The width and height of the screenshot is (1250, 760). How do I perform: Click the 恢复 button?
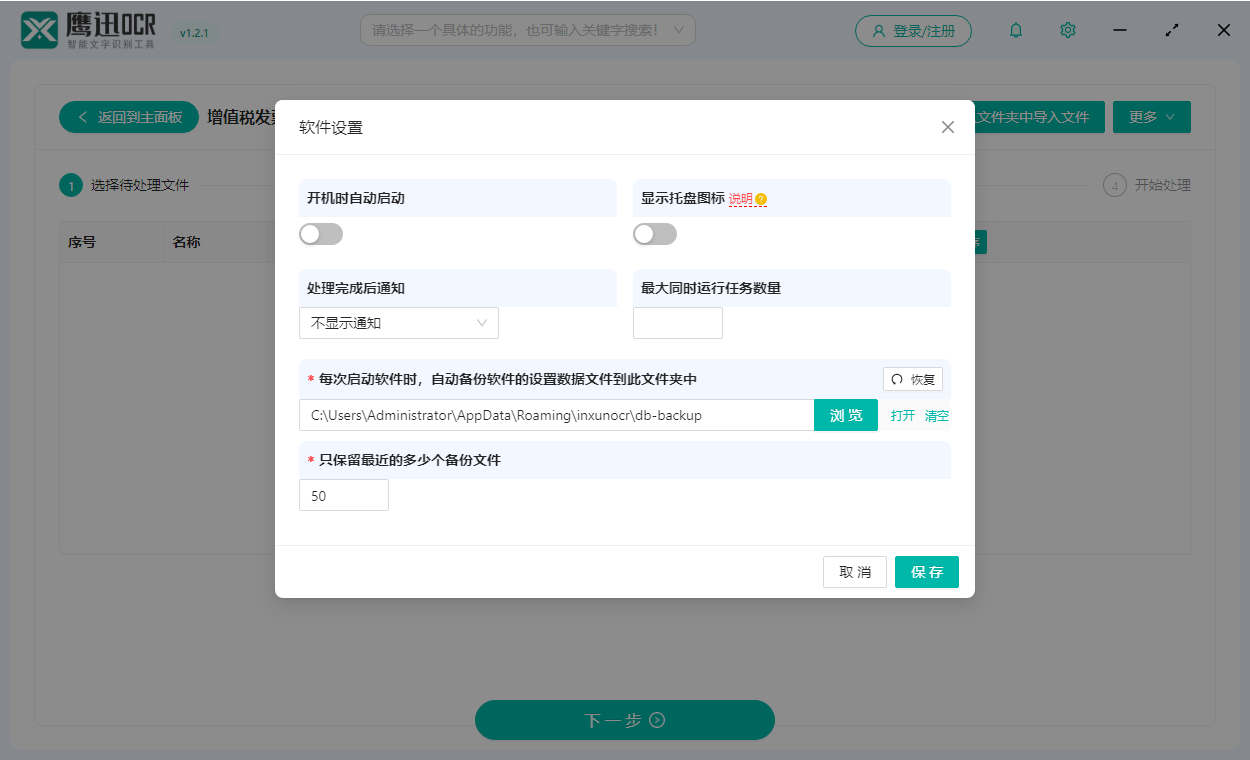913,379
